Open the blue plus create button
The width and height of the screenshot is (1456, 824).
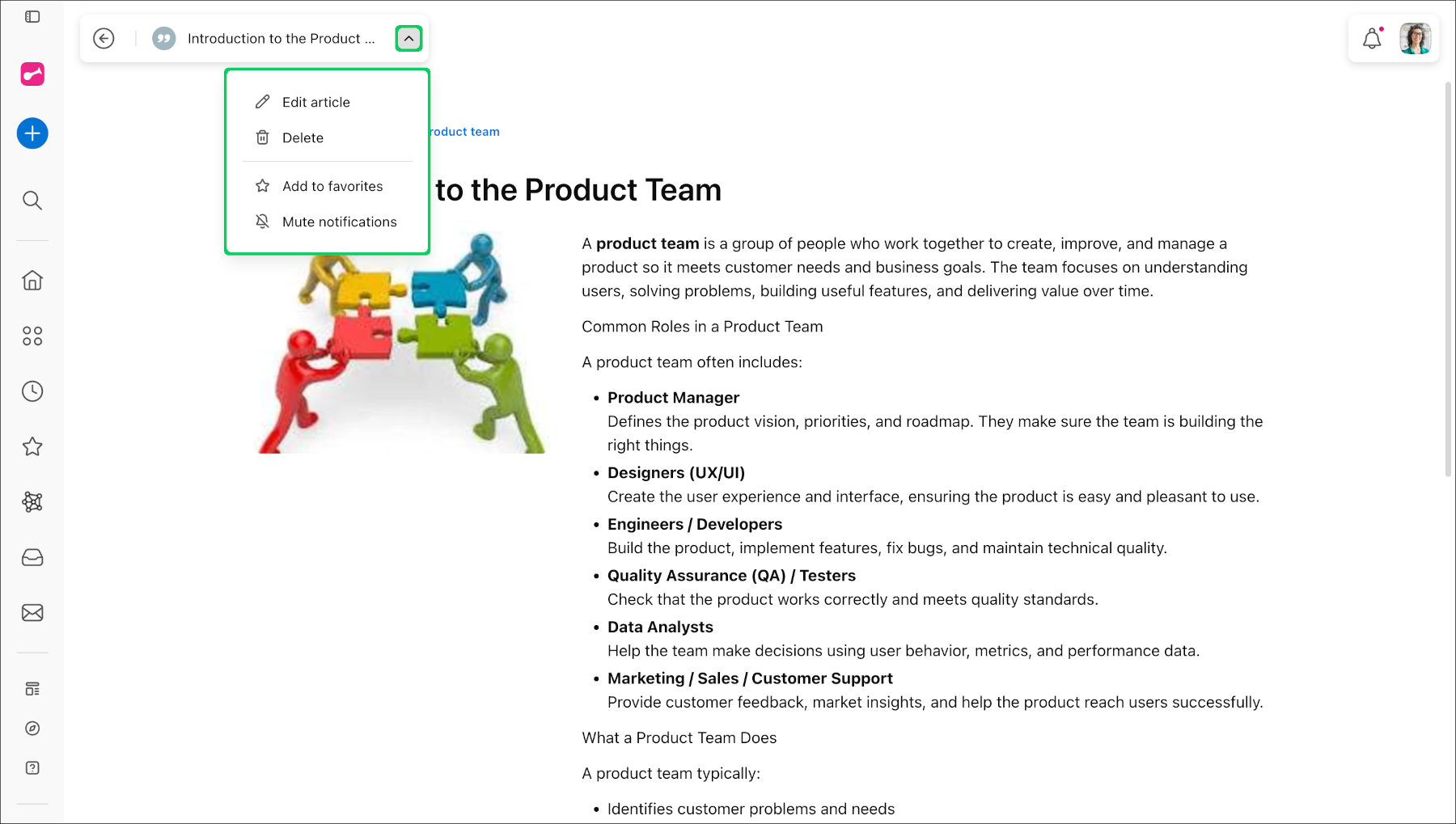point(32,133)
